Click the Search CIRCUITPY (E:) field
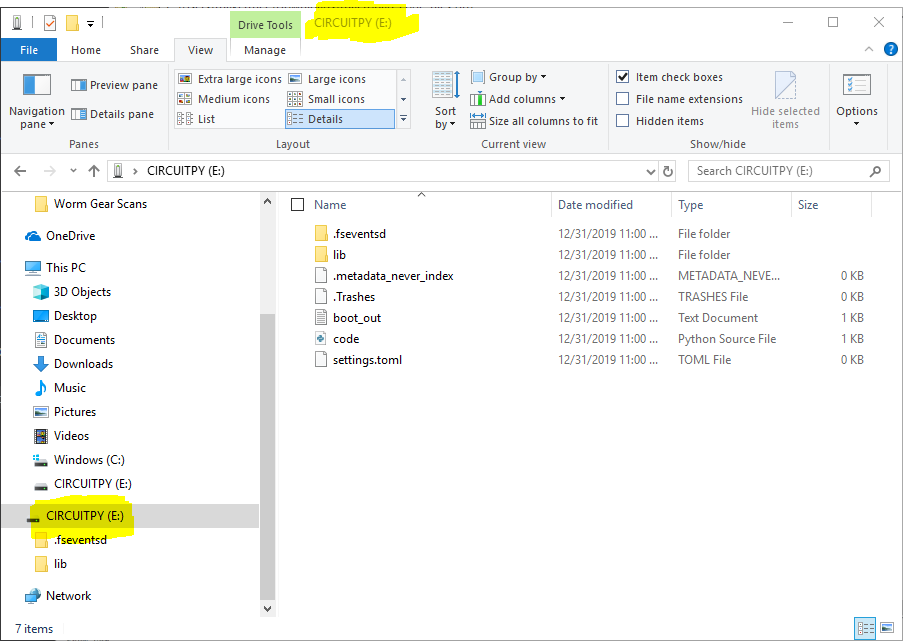The height and width of the screenshot is (641, 903). click(x=780, y=171)
